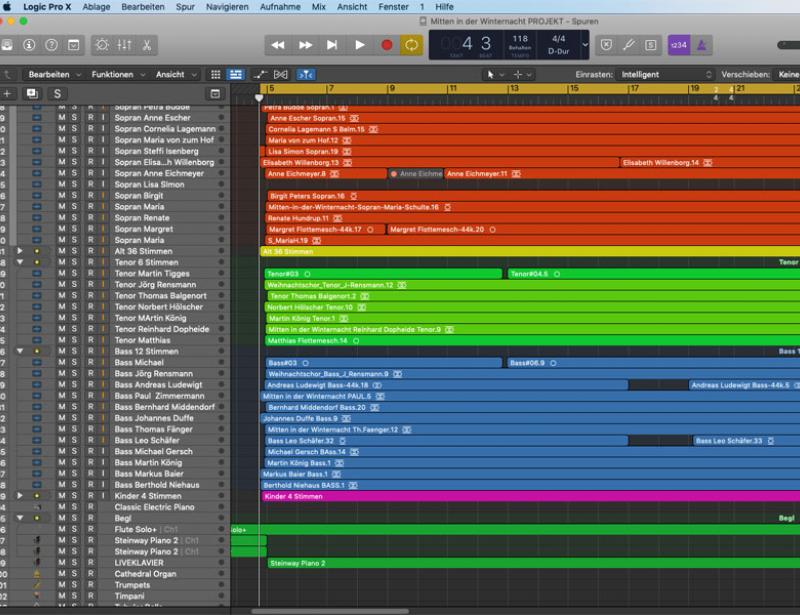Screen dimensions: 800x615
Task: Collapse the Bass 12 Stimmen track stack
Action: click(19, 352)
